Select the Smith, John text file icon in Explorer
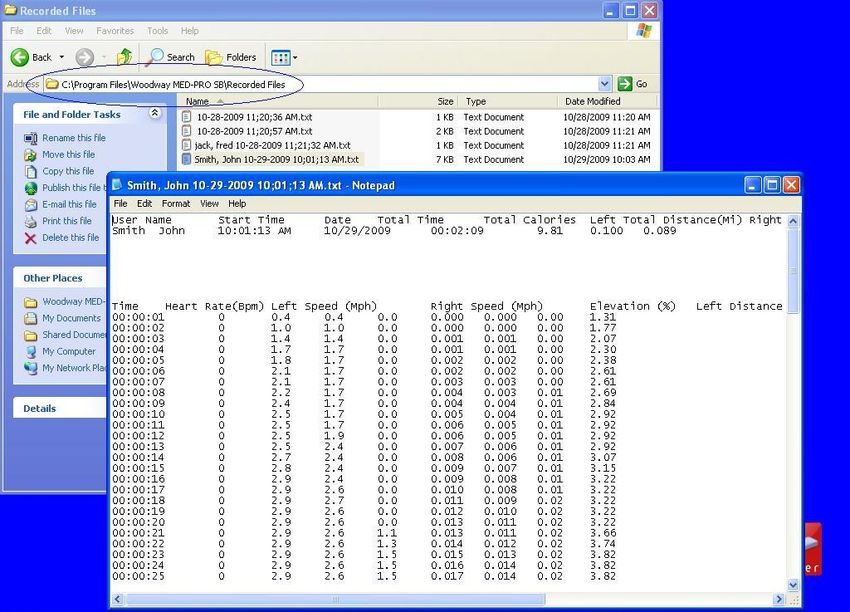 click(187, 159)
